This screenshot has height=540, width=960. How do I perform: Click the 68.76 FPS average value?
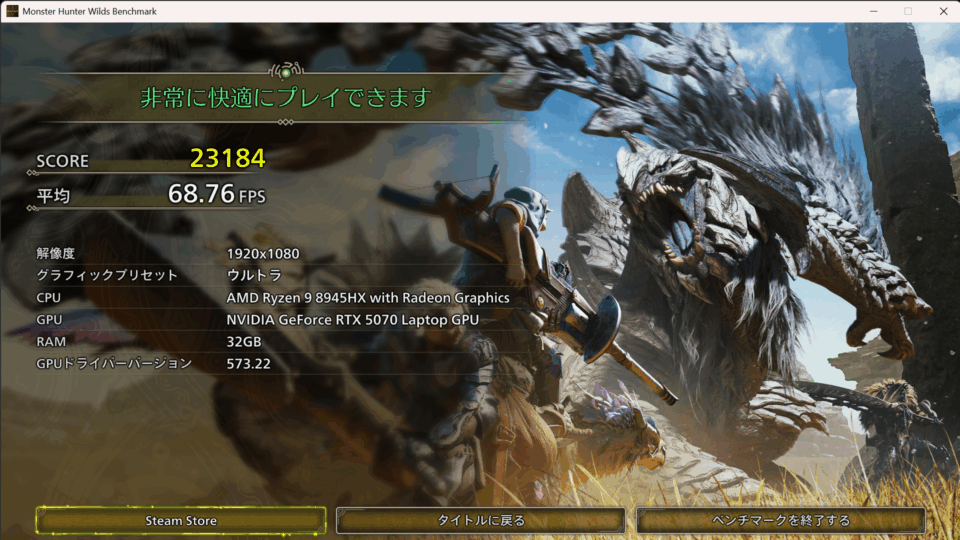pyautogui.click(x=216, y=194)
